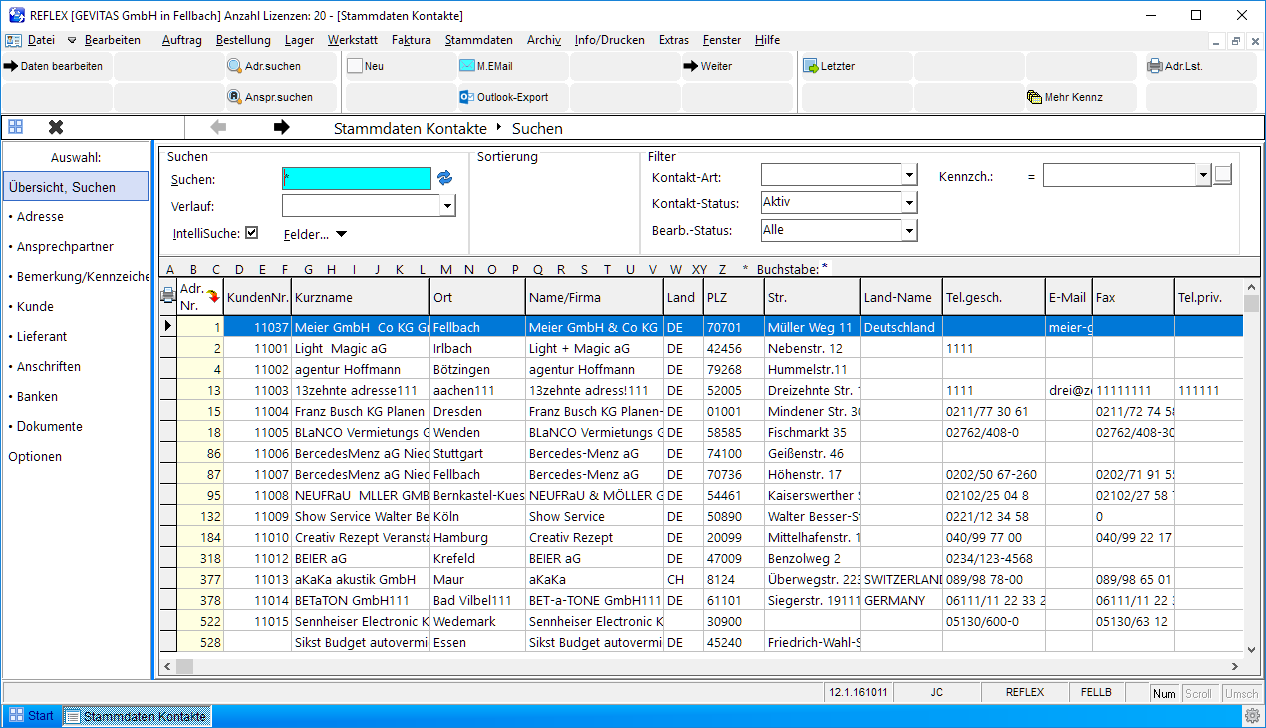Go to next record with 'Weiter'
Screen dimensions: 1266x728
737,67
